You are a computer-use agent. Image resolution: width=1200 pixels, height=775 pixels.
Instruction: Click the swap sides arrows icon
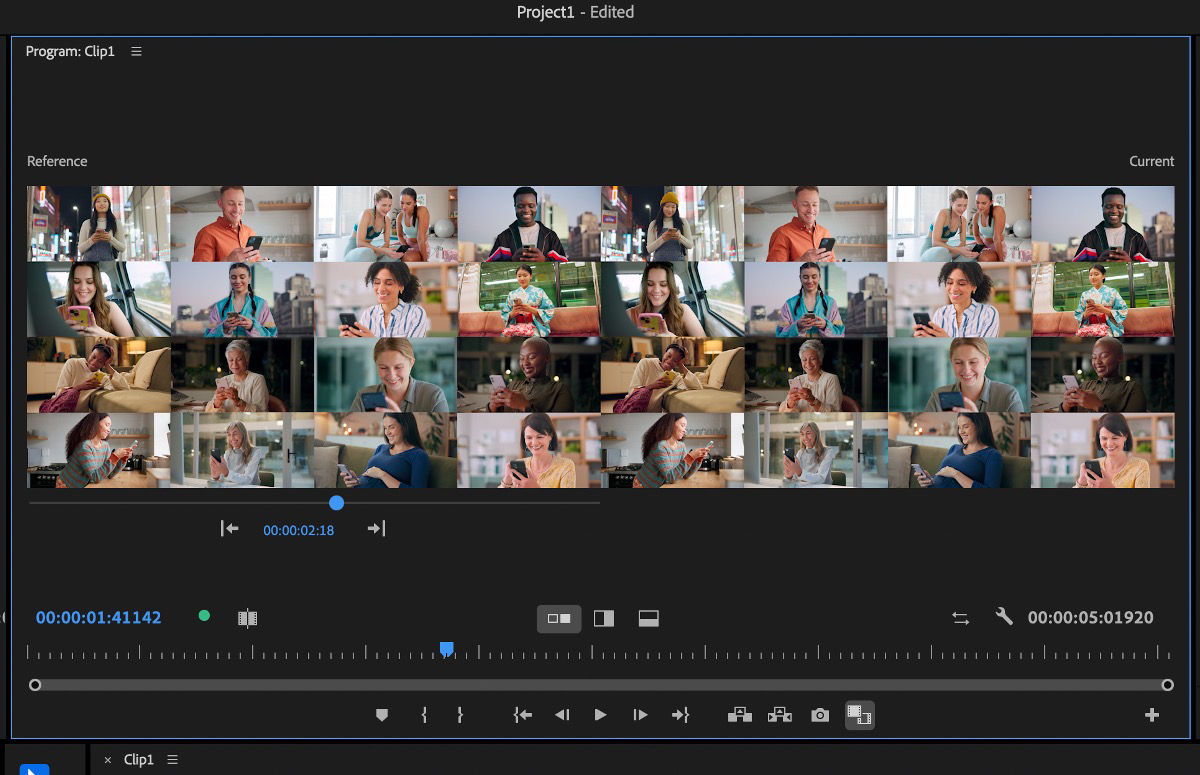pos(961,618)
